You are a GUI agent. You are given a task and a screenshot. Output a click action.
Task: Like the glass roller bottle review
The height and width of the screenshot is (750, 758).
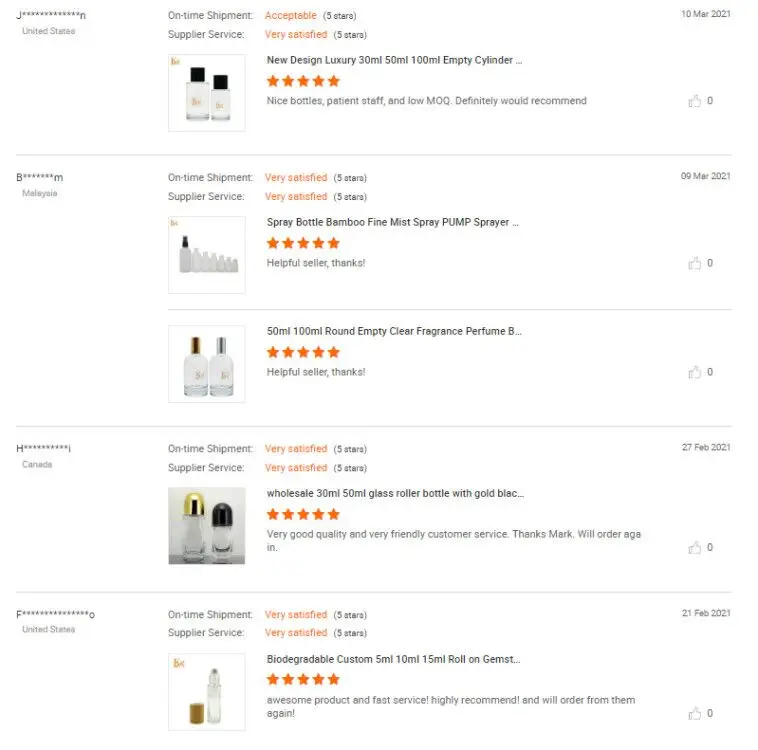(695, 548)
